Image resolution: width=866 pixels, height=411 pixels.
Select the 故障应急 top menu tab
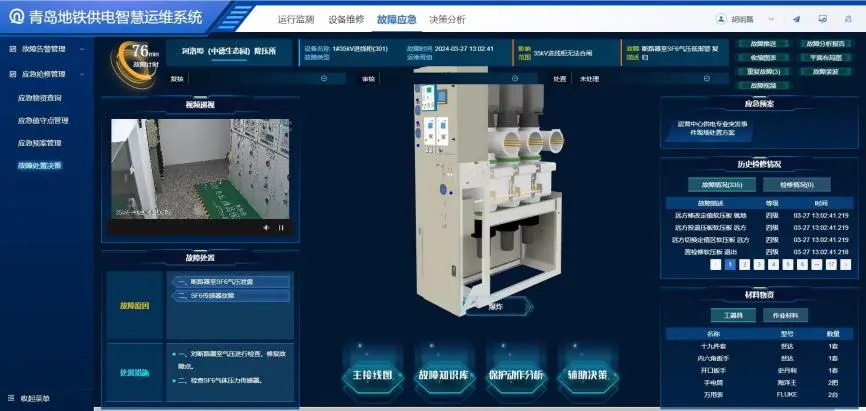click(397, 19)
